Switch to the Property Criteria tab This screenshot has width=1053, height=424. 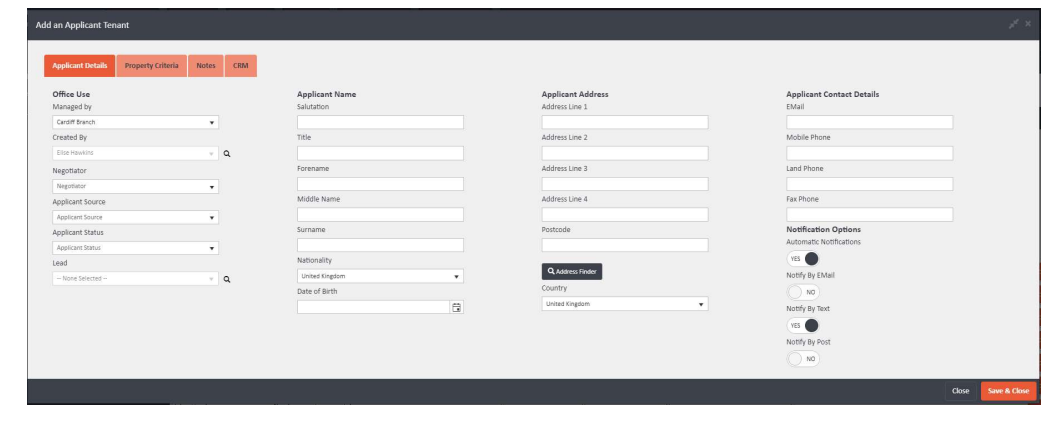tap(152, 66)
